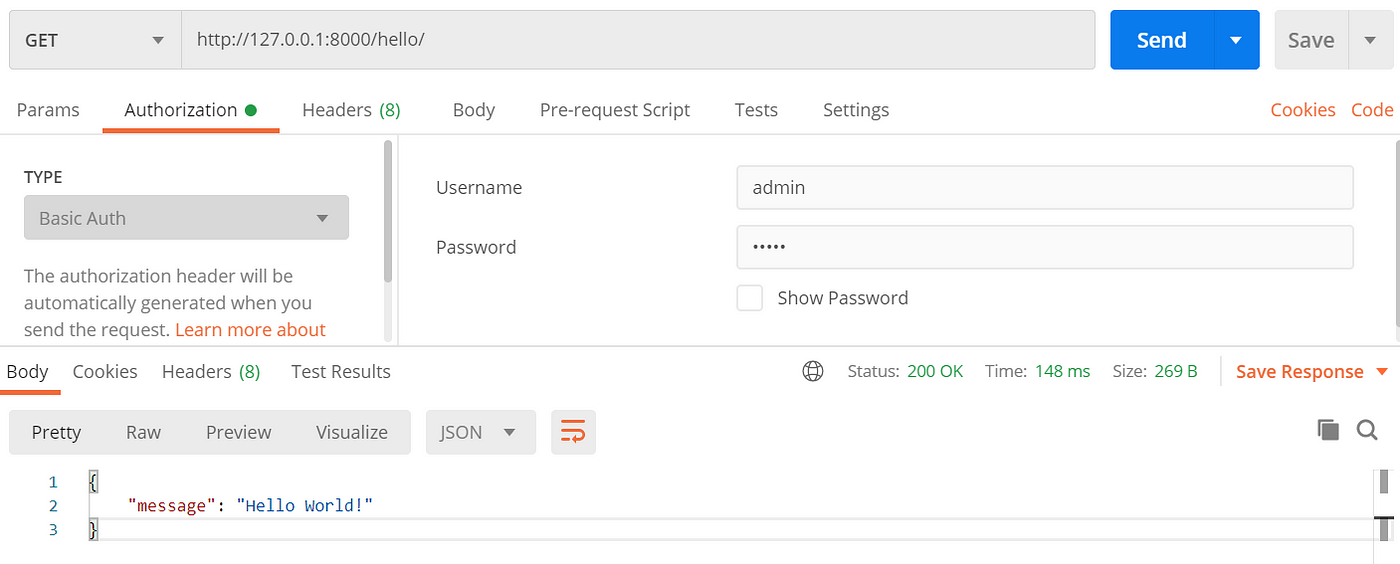Click the wrap lines icon in response toolbar
Image resolution: width=1400 pixels, height=564 pixels.
[573, 432]
